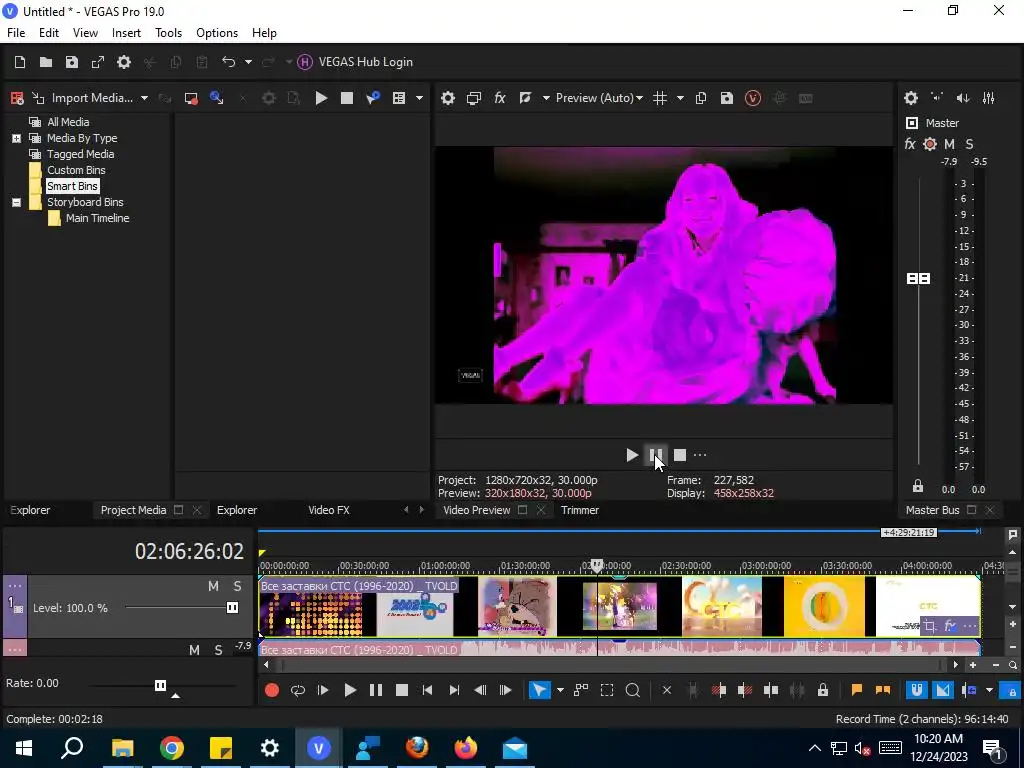This screenshot has height=768, width=1024.
Task: Open more options ellipsis under preview
Action: (700, 455)
